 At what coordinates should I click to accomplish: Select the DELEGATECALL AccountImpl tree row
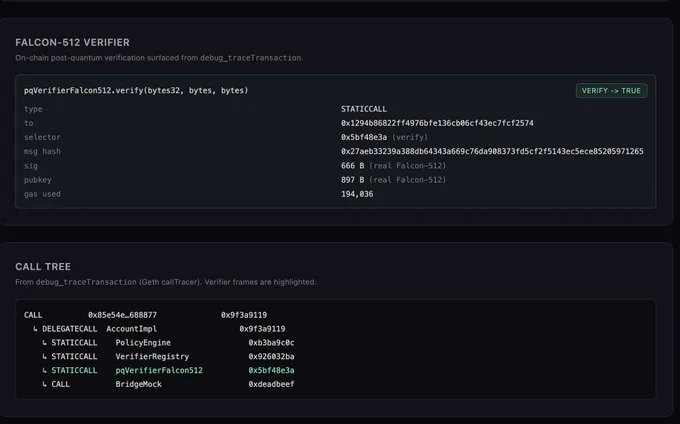click(x=159, y=329)
